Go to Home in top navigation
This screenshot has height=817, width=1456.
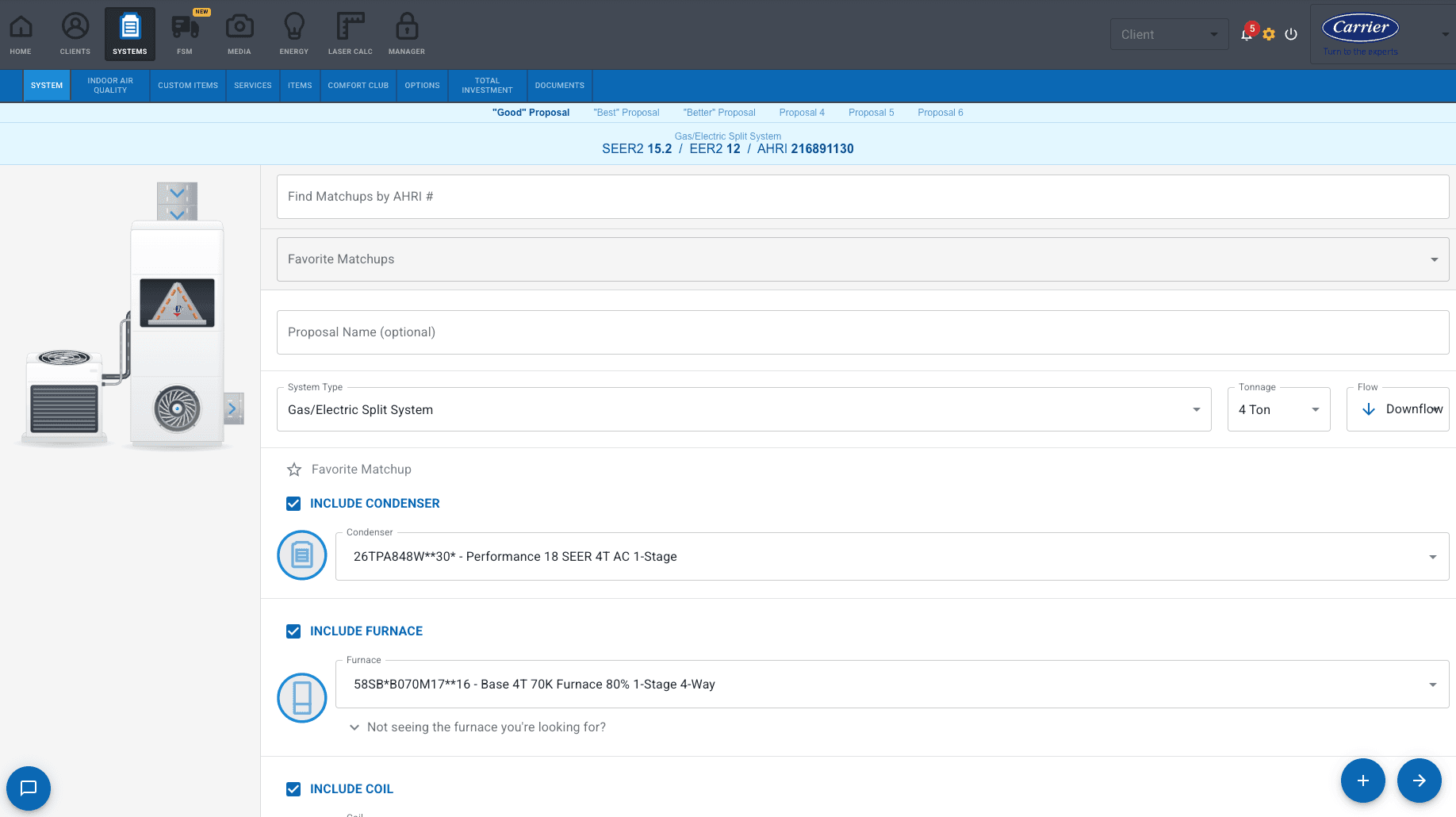(21, 34)
